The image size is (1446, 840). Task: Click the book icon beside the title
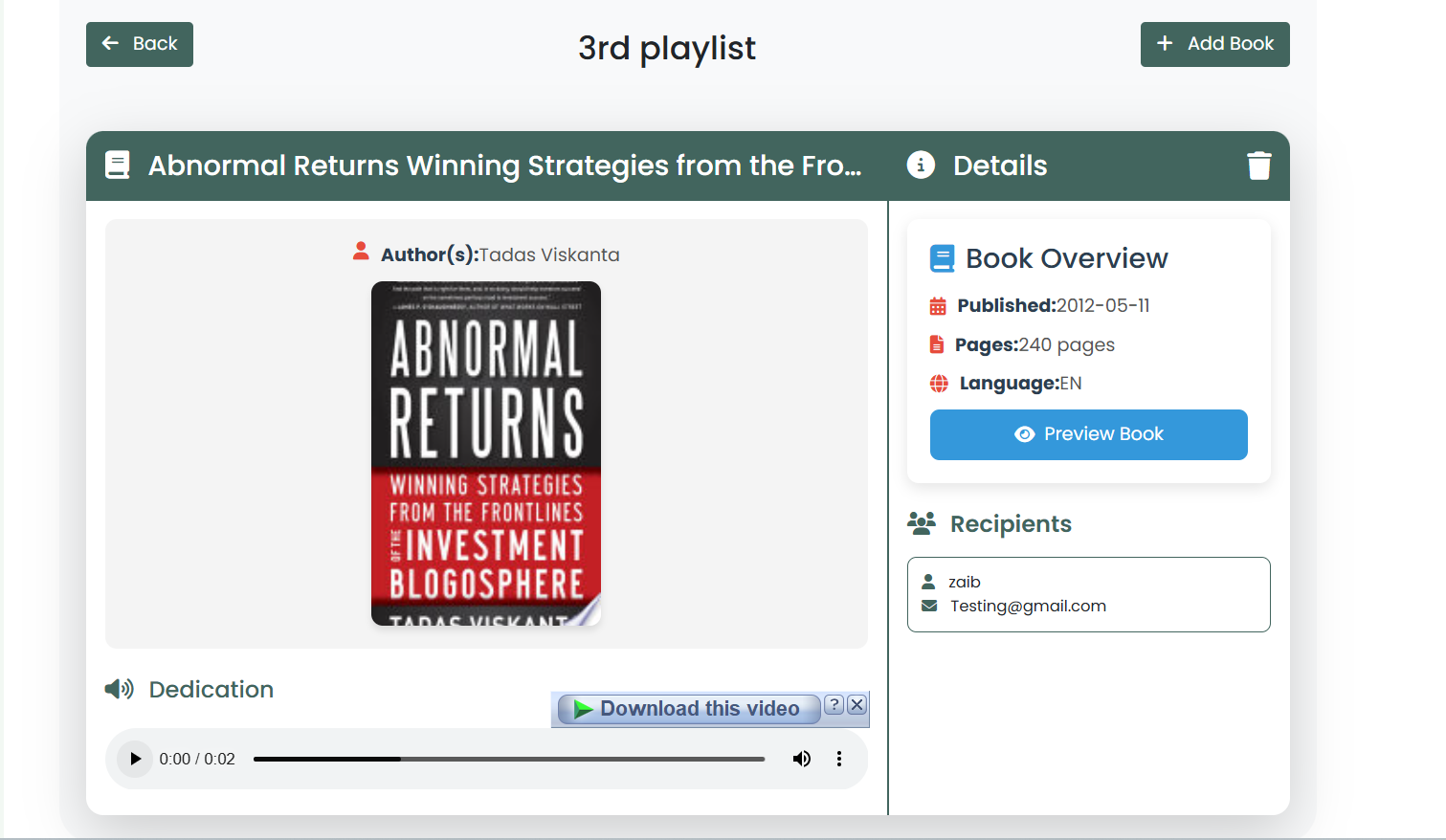click(118, 166)
